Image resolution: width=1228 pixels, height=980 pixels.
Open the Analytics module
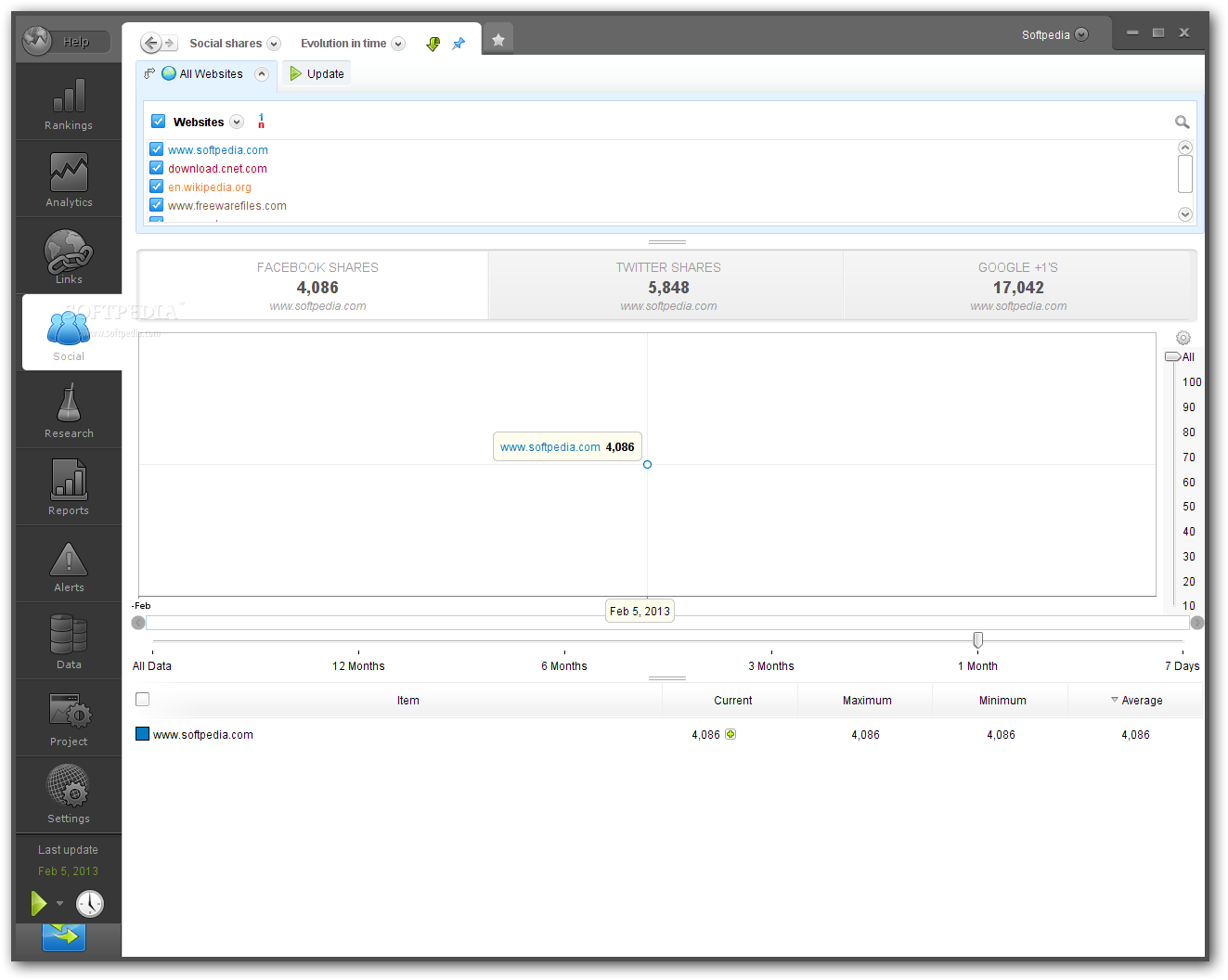(x=69, y=179)
